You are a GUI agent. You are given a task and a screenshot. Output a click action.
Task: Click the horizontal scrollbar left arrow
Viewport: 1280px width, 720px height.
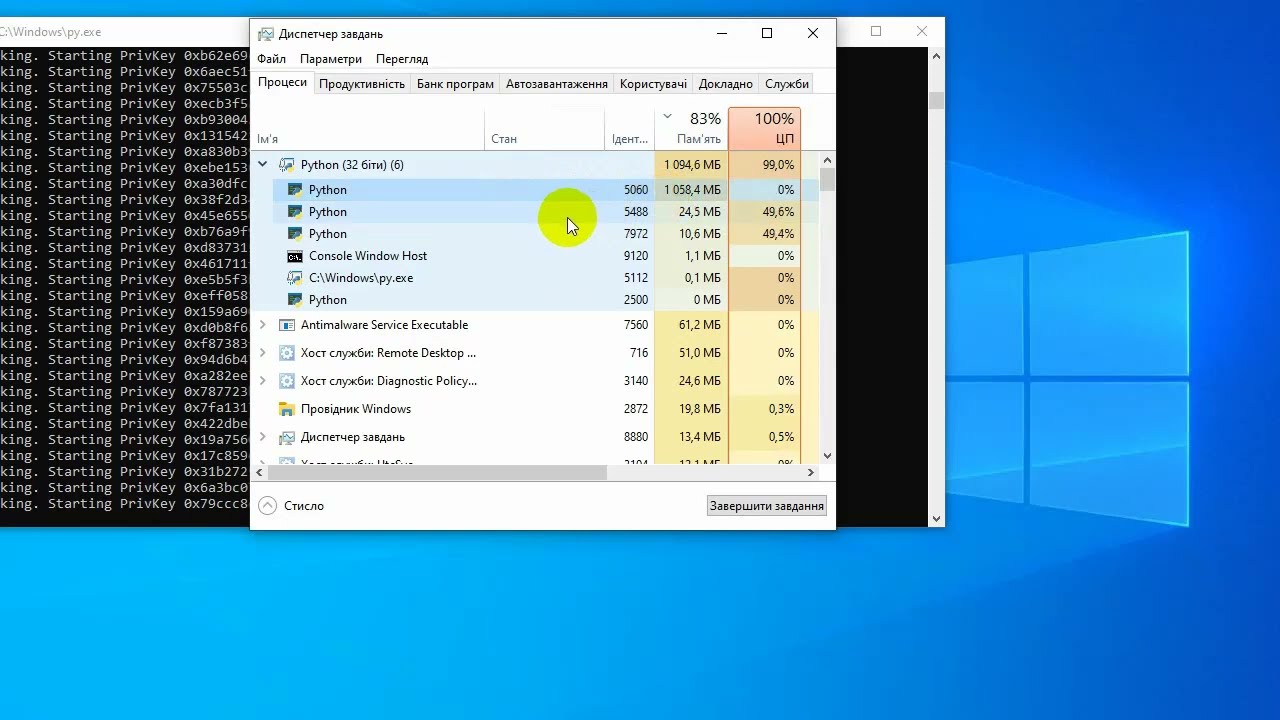(x=261, y=473)
